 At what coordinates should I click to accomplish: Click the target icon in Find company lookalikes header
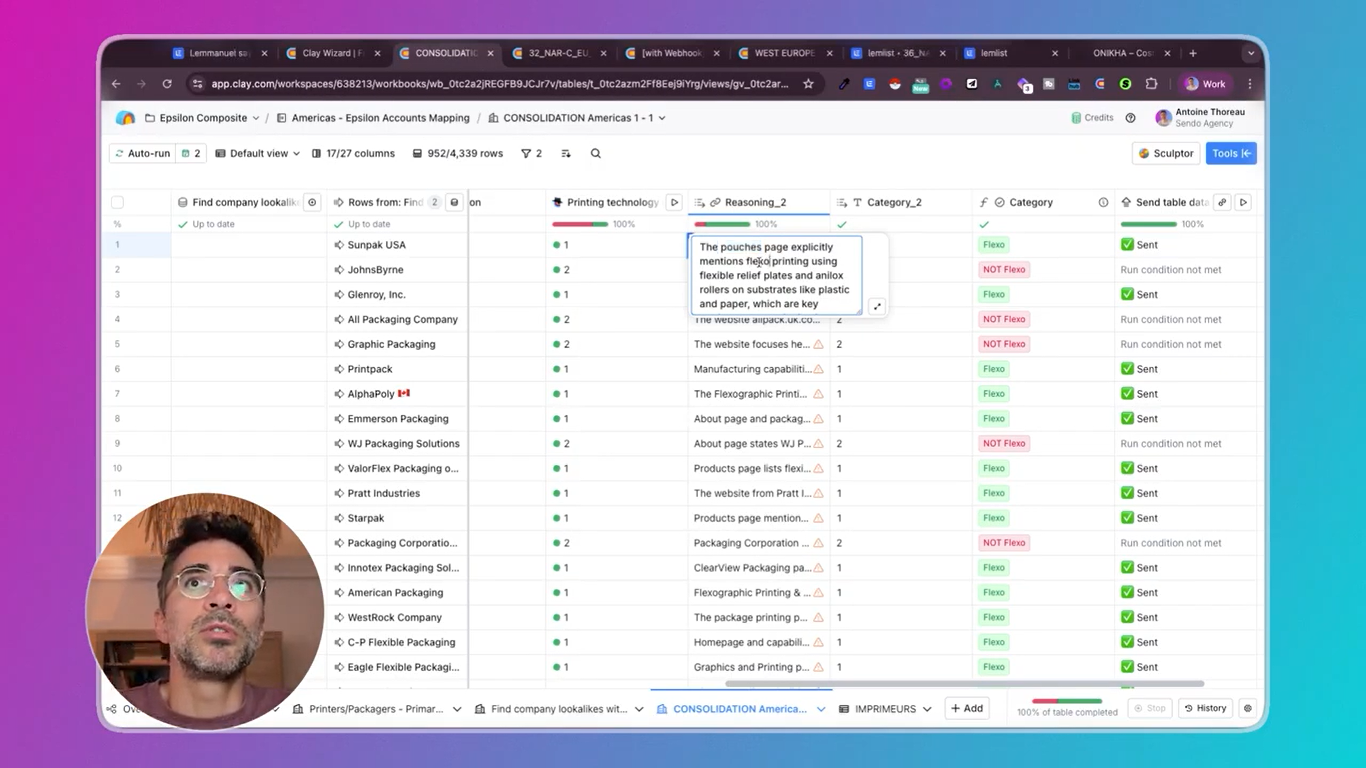pos(312,202)
